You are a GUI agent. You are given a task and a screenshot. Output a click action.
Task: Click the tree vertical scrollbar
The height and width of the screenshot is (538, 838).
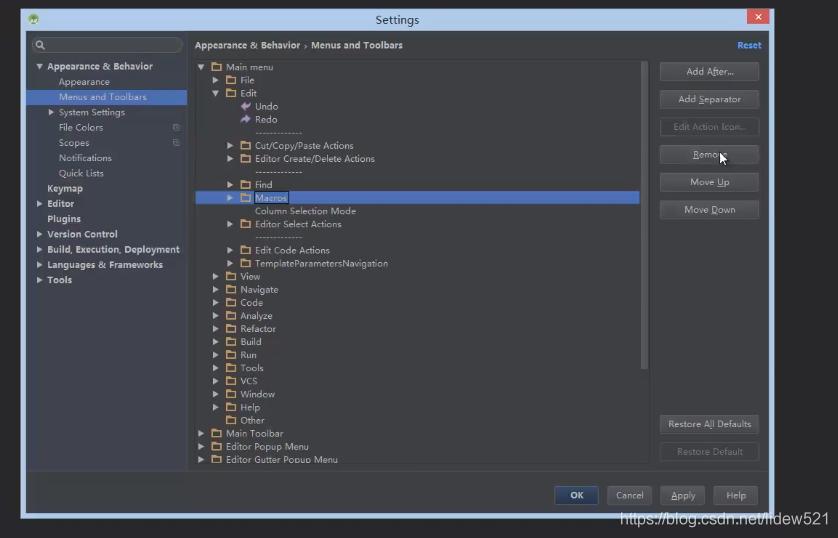644,215
